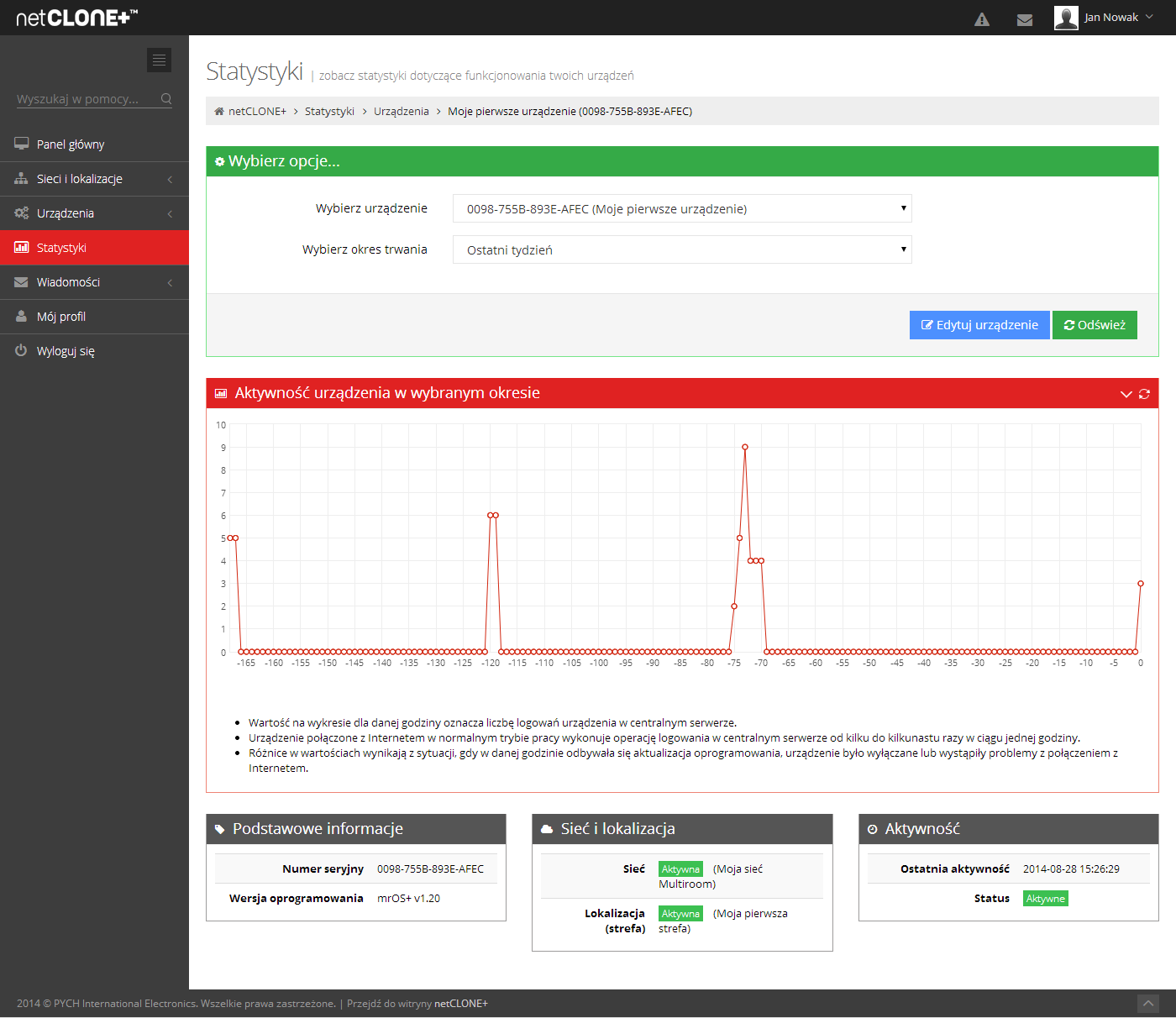Click the network sitemap icon in sidebar
1176x1018 pixels.
click(x=21, y=178)
